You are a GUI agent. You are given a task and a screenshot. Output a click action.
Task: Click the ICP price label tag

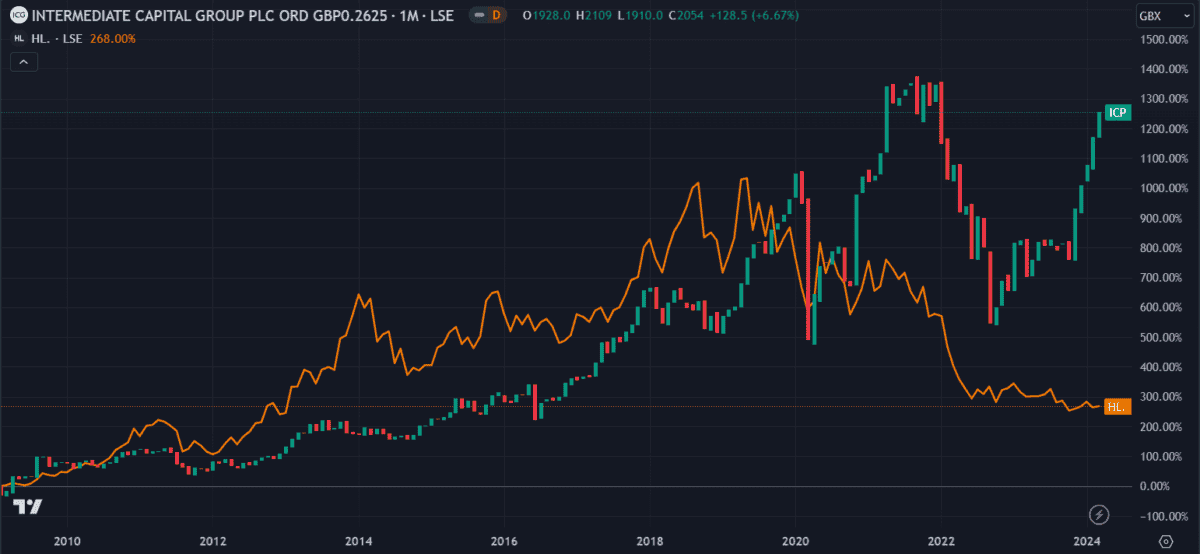(1117, 113)
